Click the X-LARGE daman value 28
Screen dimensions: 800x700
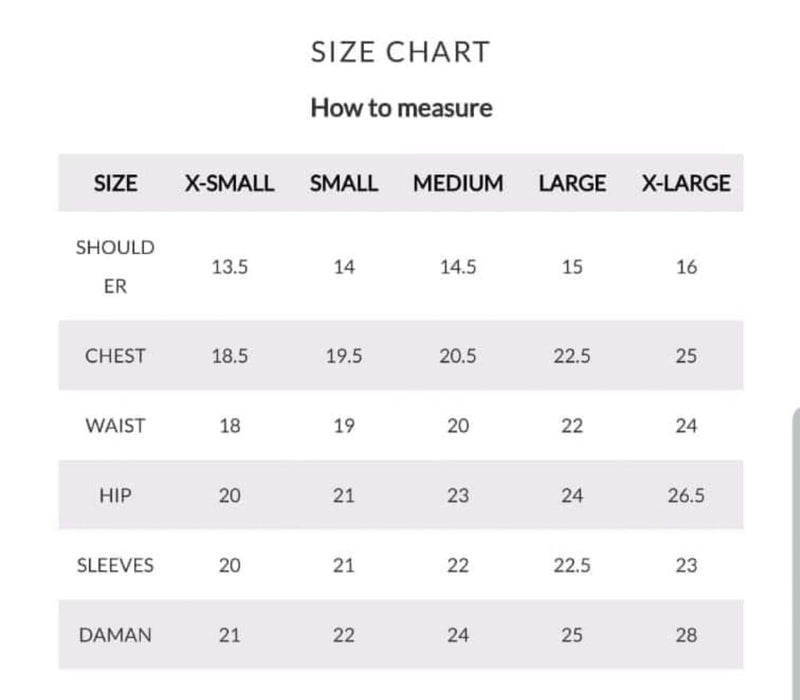(x=686, y=635)
